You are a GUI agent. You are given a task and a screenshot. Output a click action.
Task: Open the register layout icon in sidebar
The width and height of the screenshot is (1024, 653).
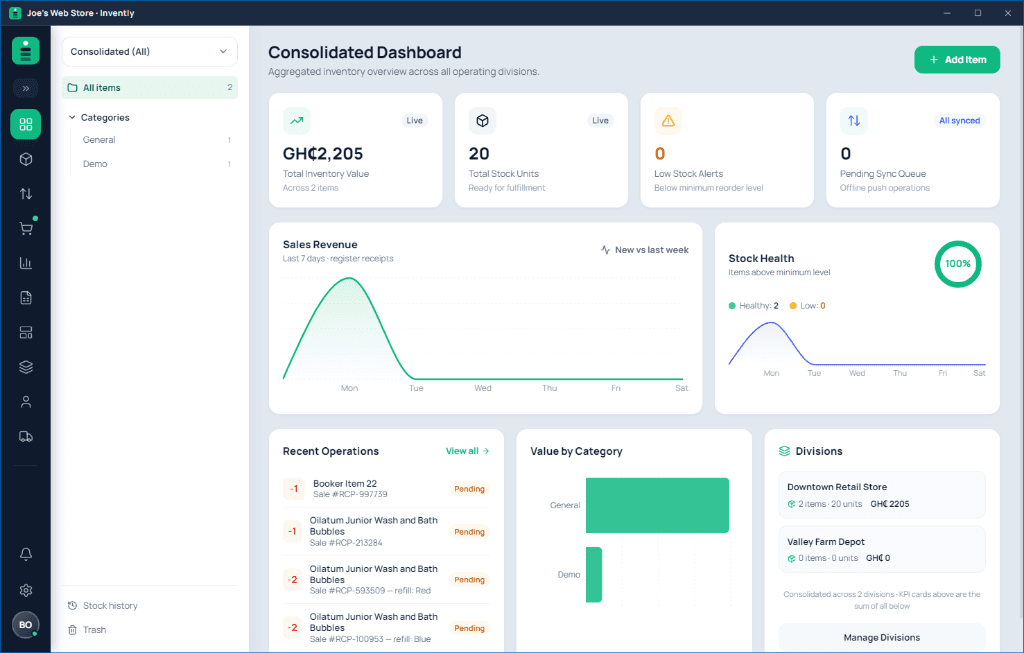[25, 332]
